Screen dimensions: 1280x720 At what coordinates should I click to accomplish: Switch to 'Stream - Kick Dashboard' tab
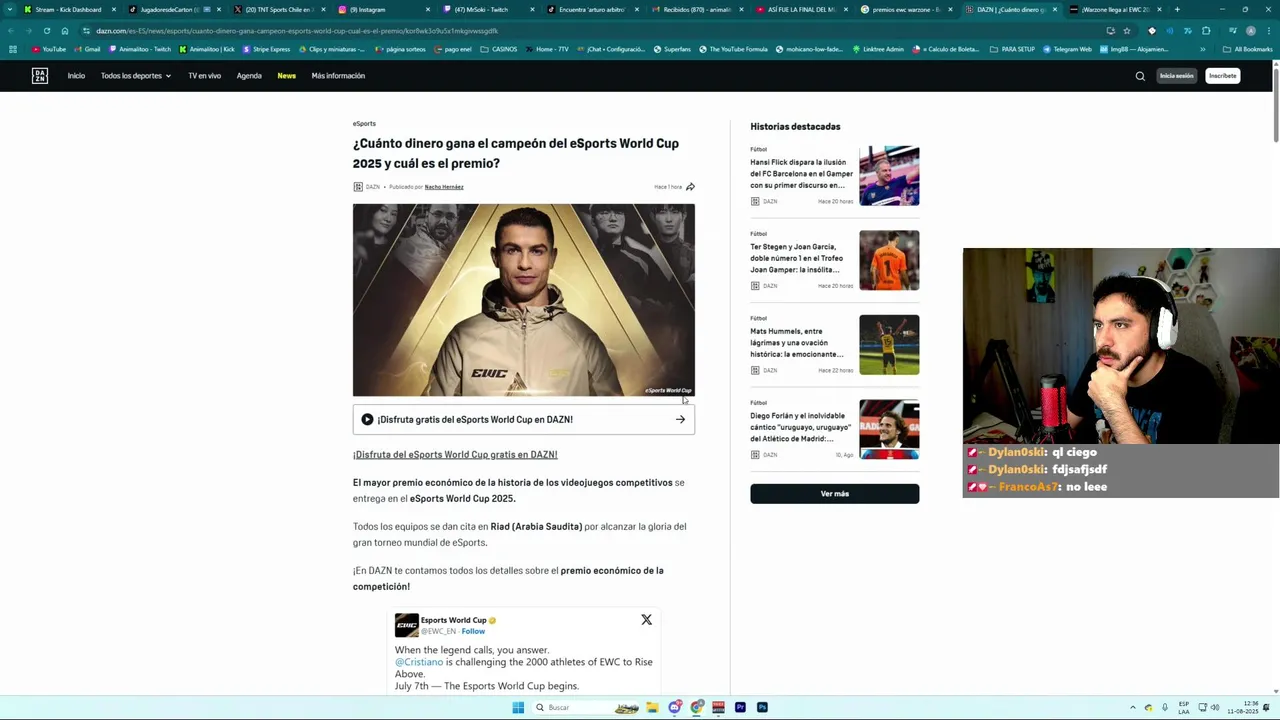(x=68, y=10)
